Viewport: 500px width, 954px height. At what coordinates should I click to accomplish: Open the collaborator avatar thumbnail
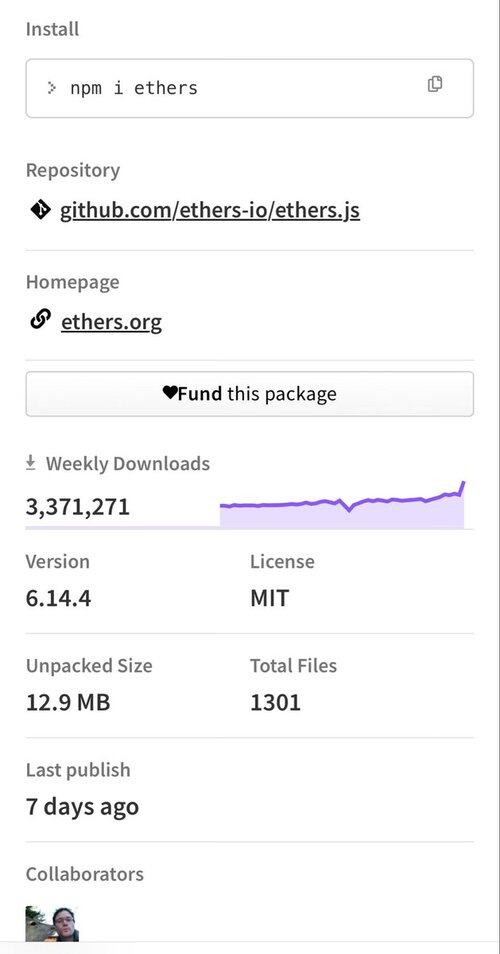[52, 924]
